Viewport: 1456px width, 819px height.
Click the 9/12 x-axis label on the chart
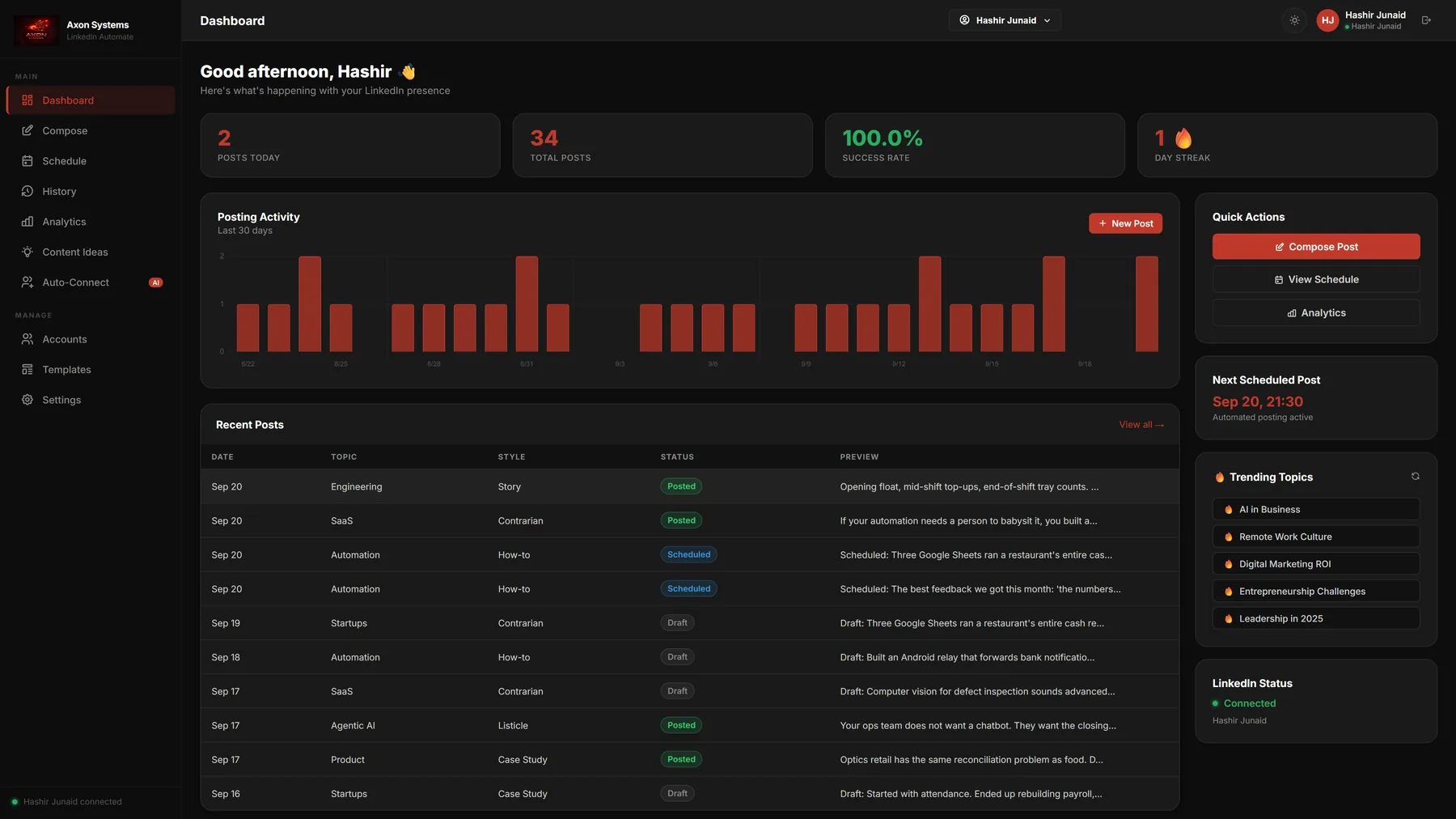click(899, 364)
